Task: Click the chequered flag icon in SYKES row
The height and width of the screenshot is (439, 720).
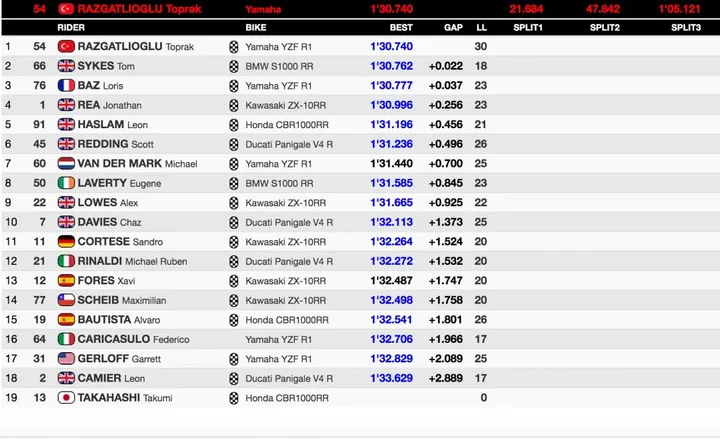Action: pos(234,66)
